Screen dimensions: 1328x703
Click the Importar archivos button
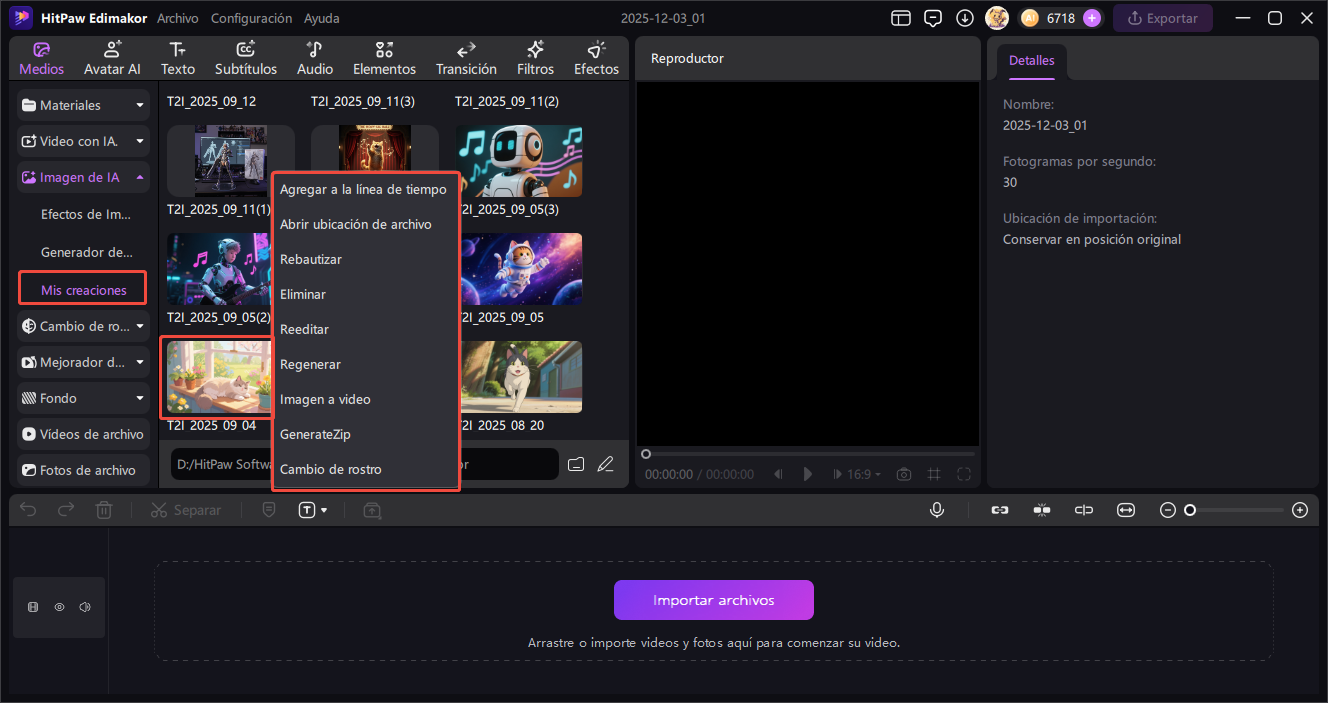713,600
